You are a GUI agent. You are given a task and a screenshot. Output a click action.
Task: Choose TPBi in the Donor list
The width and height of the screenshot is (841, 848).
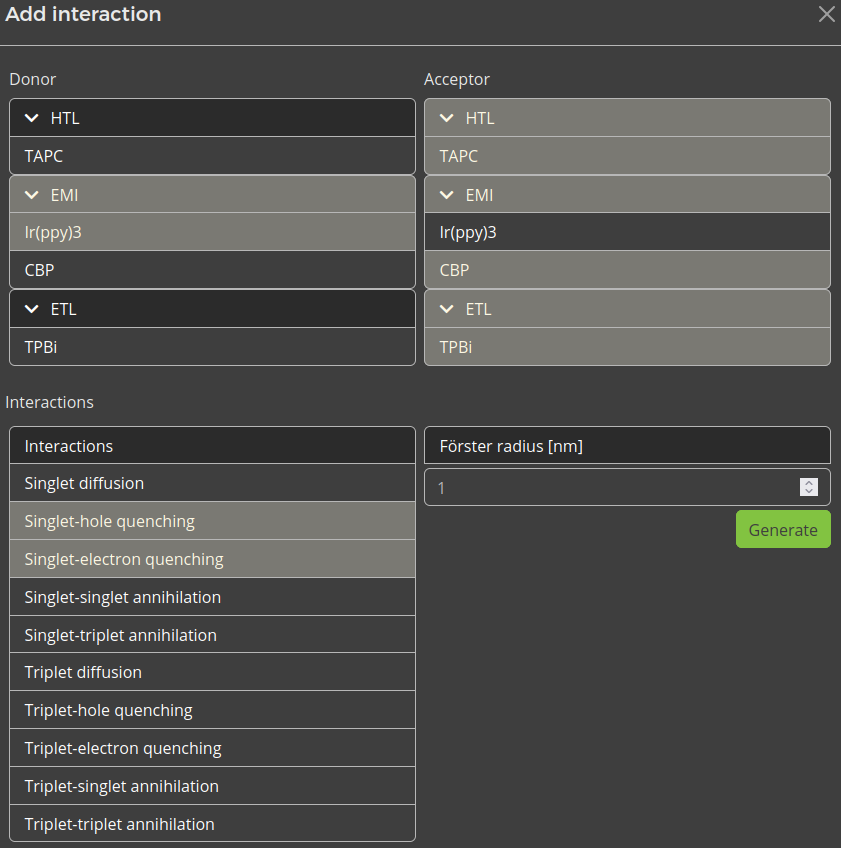[x=212, y=347]
